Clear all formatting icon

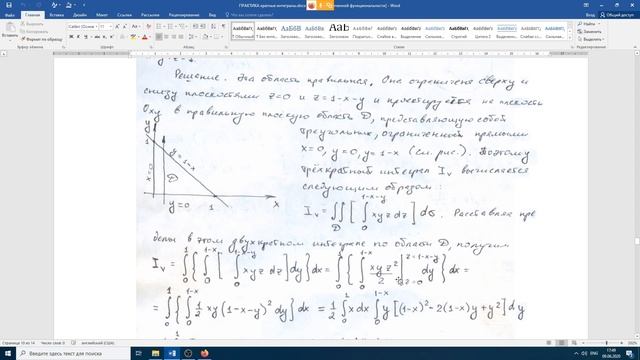coord(148,27)
